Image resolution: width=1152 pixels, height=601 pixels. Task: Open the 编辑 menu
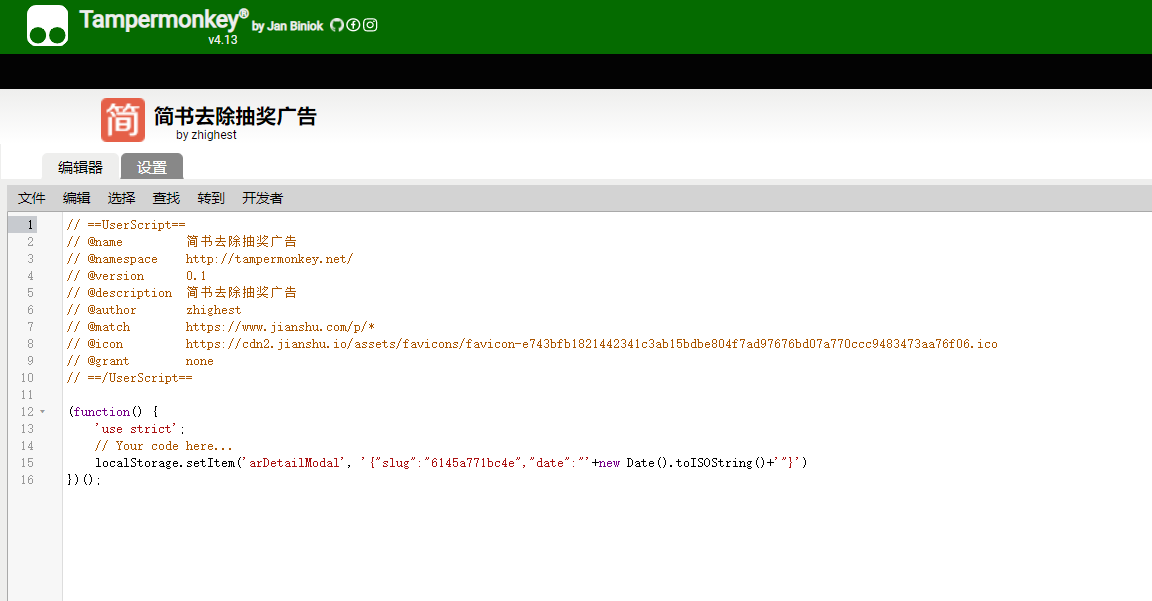pyautogui.click(x=77, y=198)
